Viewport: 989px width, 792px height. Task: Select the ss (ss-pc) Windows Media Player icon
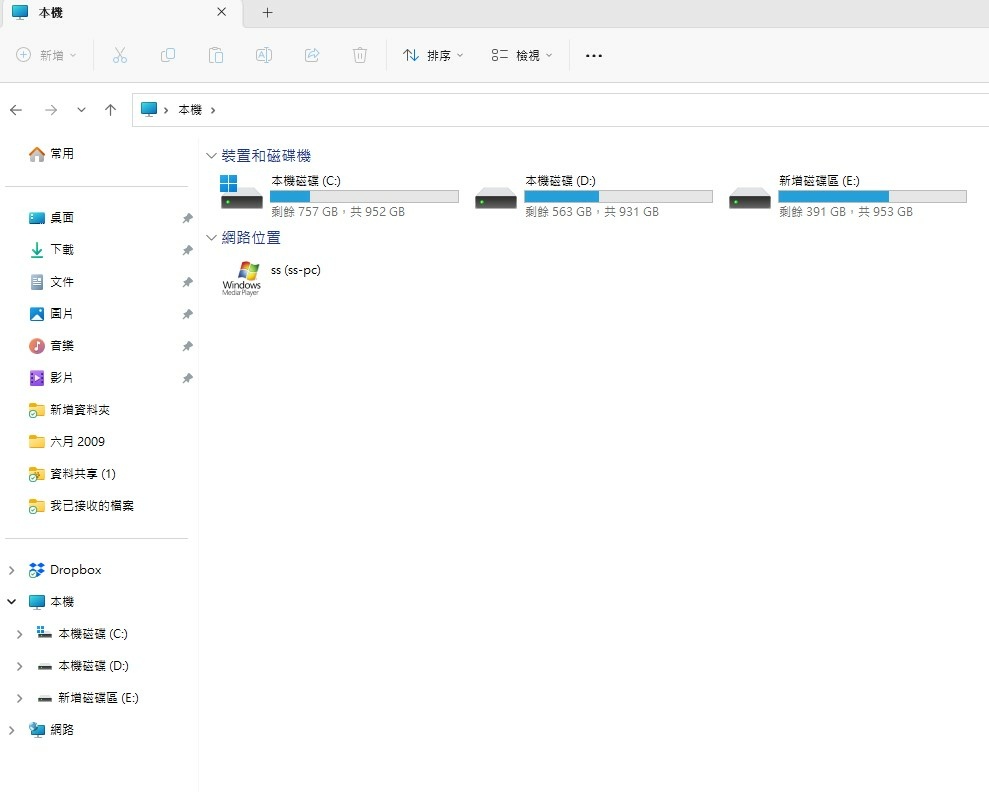241,278
